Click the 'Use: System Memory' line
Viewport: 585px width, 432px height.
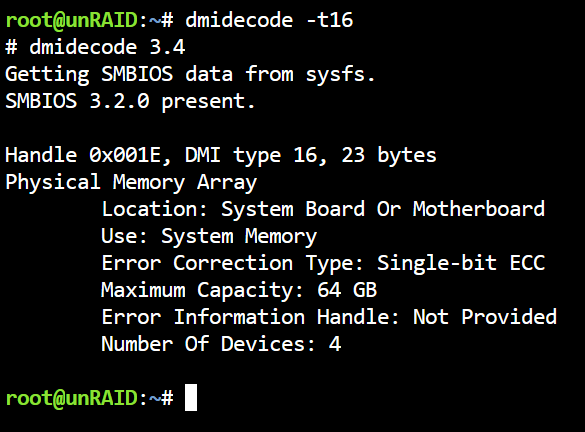209,237
